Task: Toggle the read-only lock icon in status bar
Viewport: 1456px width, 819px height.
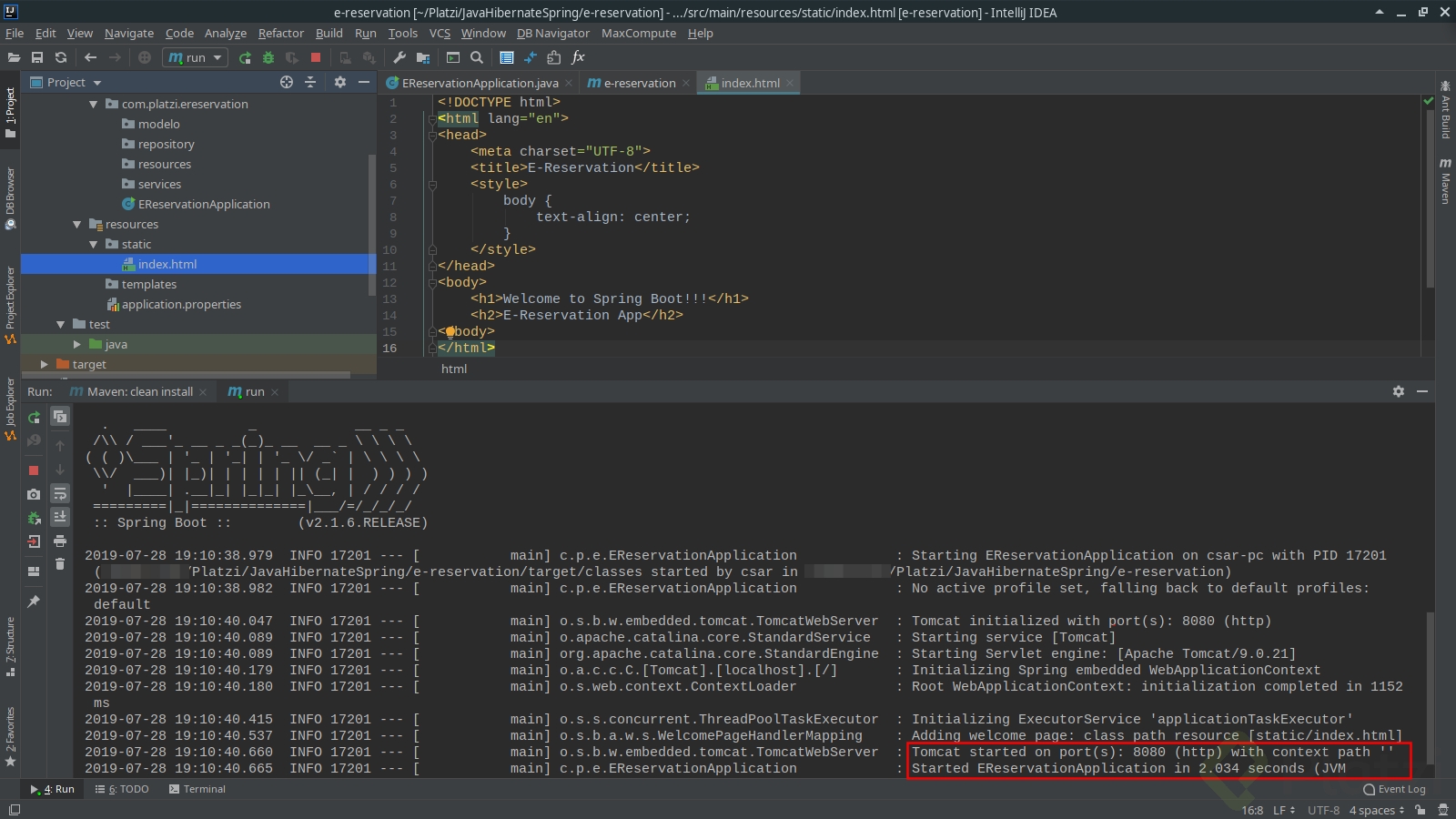Action: [x=1420, y=810]
